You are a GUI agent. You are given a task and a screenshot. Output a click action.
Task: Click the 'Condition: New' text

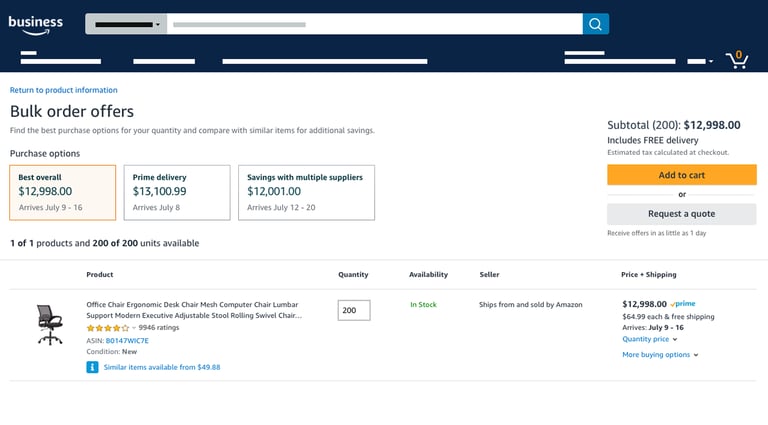coord(112,352)
